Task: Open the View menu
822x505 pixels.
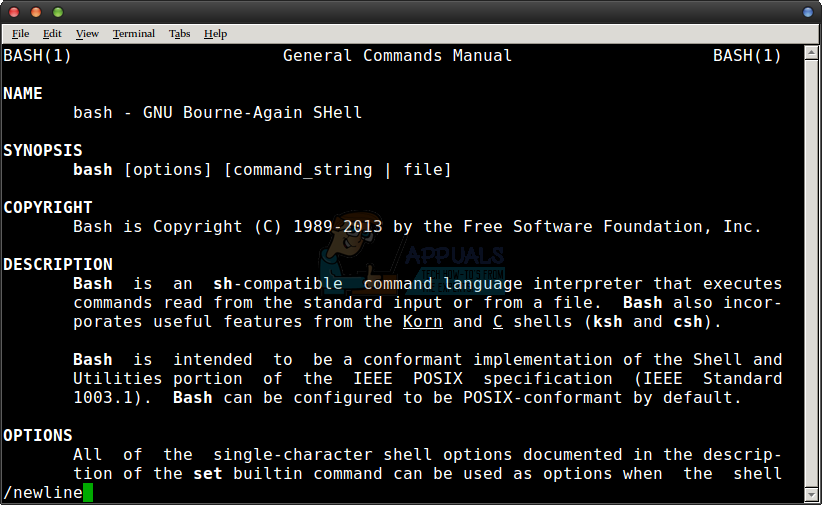Action: pos(87,33)
